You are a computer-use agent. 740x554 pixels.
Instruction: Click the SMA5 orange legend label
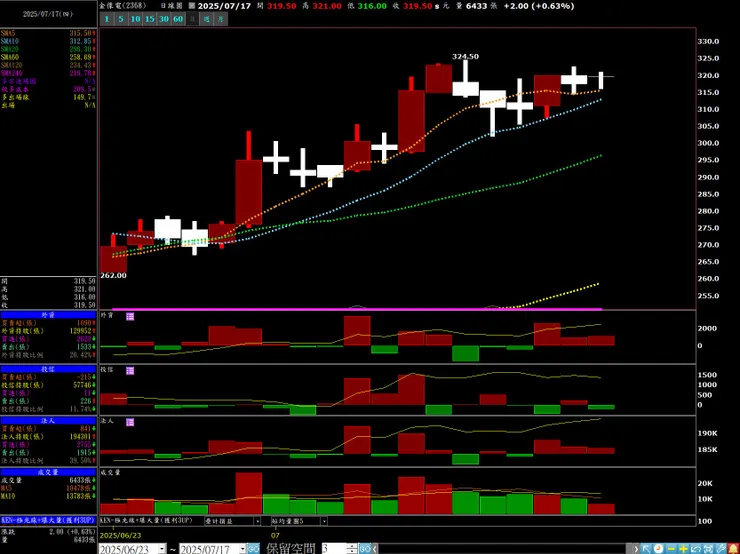coord(8,34)
